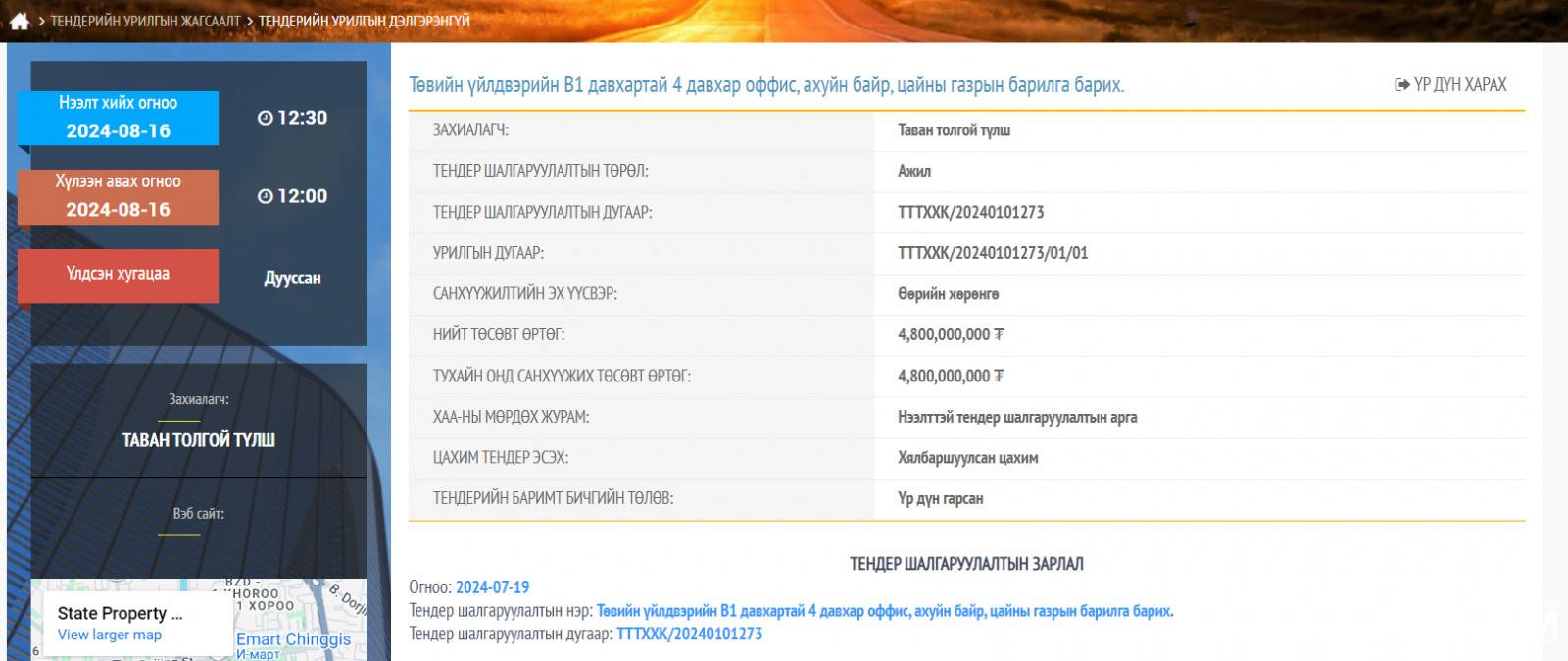The image size is (1568, 661).
Task: Click ТЕНДЕРИЙН УРИЛГЫН ДЭЛГЭРЭНГҮЙ breadcrumb
Action: point(365,21)
